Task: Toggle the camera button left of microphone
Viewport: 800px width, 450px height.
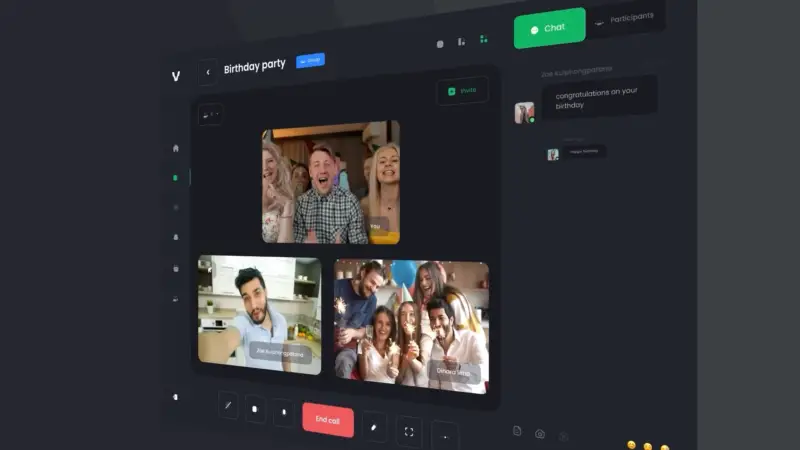Action: pos(256,408)
